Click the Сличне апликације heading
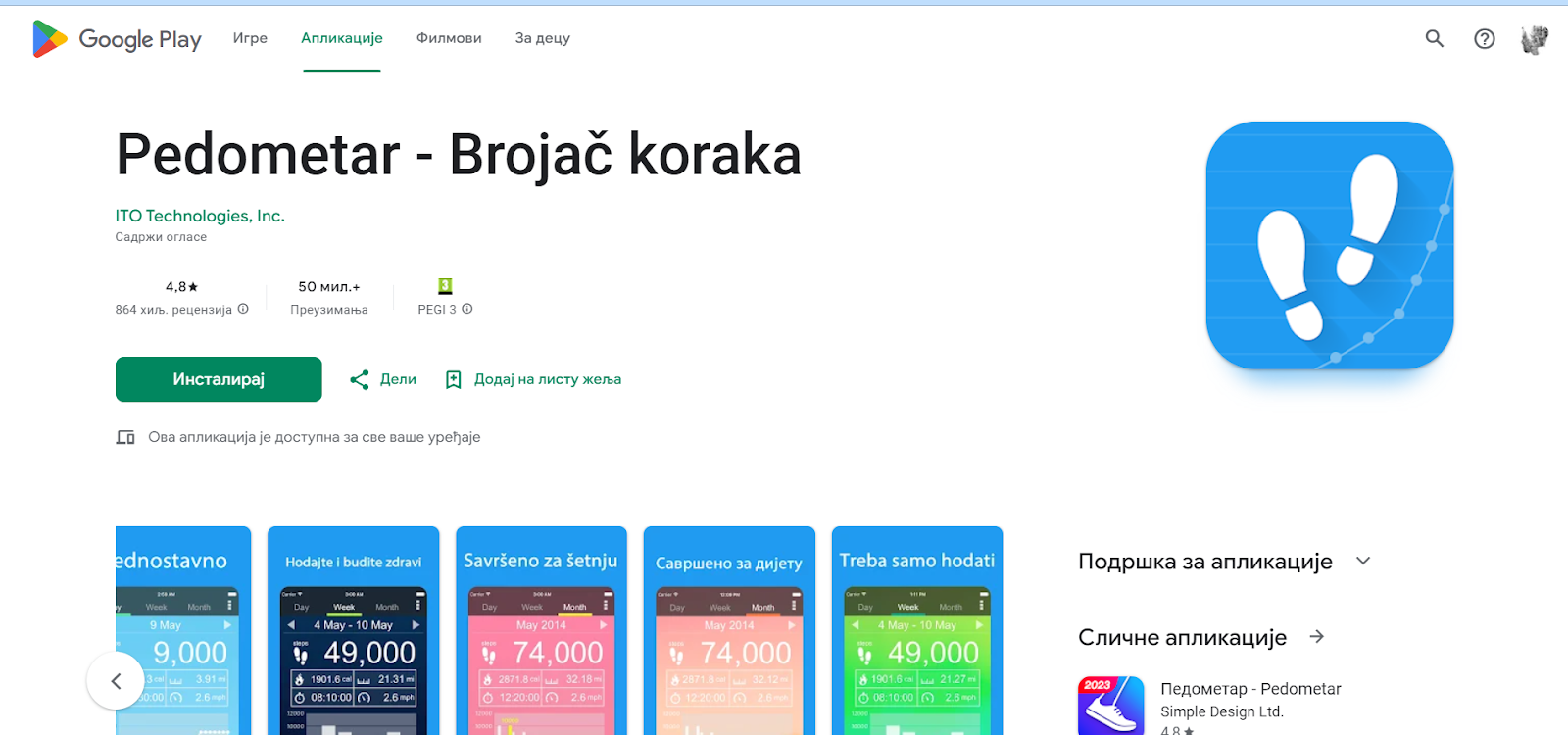Image resolution: width=1568 pixels, height=735 pixels. click(x=1182, y=637)
